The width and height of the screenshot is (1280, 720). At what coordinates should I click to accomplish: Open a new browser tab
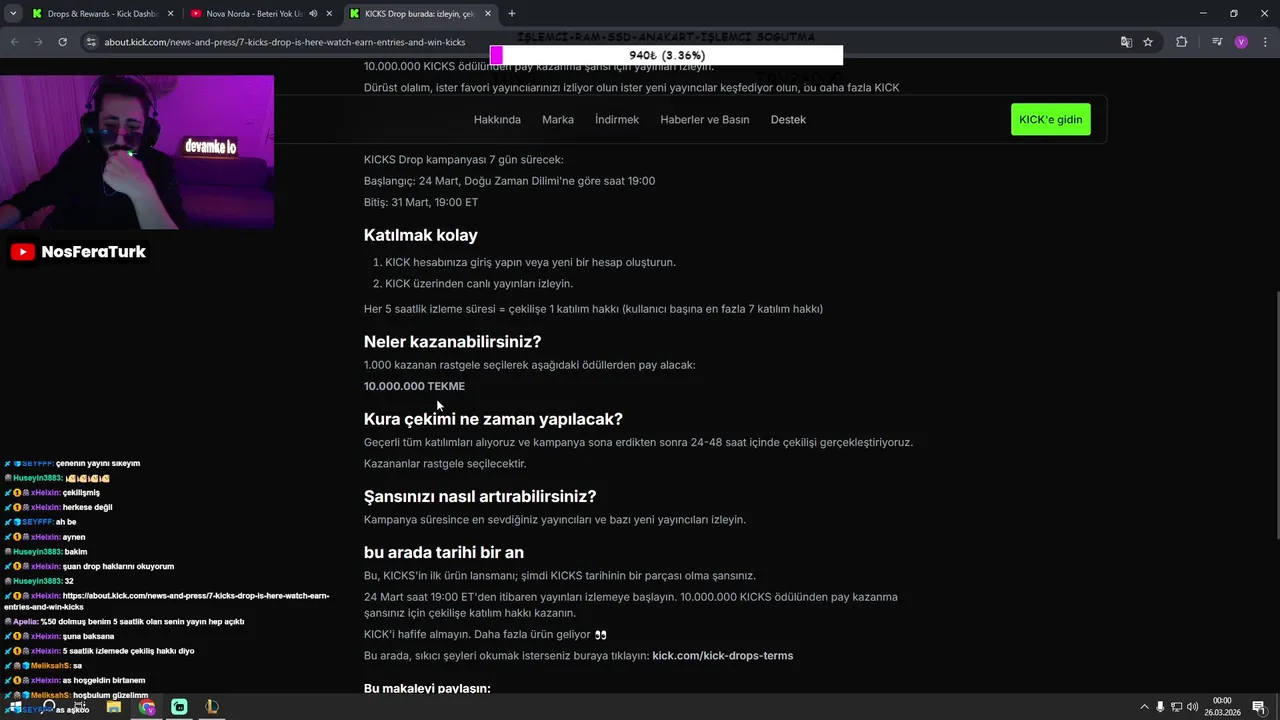point(512,14)
